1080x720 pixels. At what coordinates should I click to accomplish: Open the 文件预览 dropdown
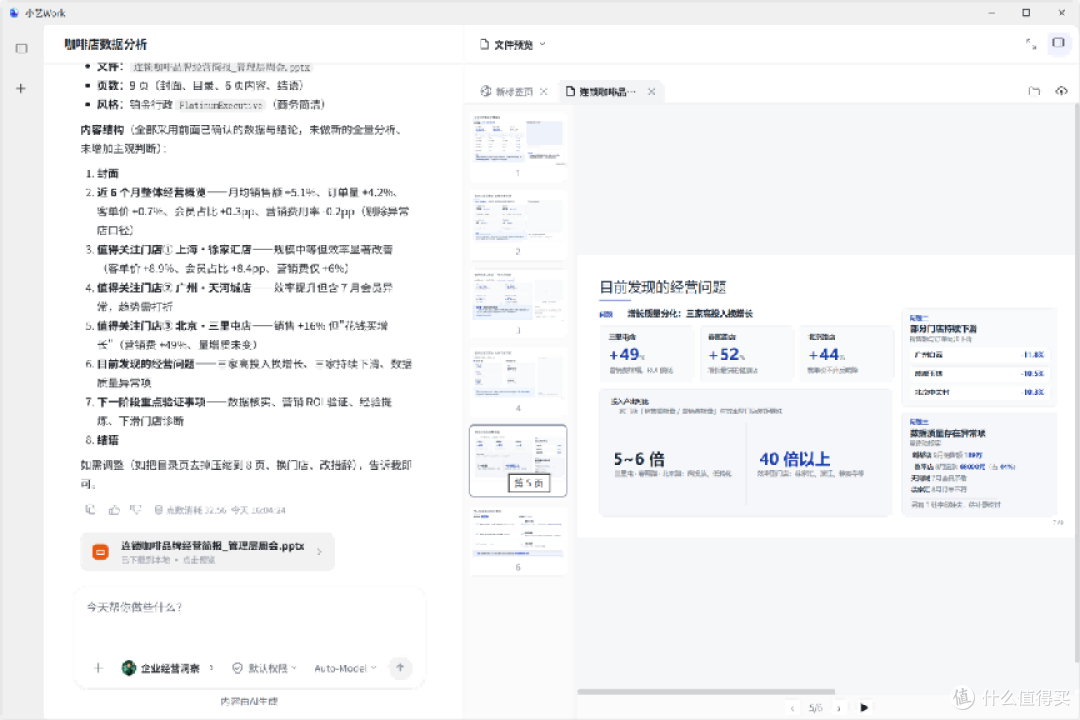[513, 44]
